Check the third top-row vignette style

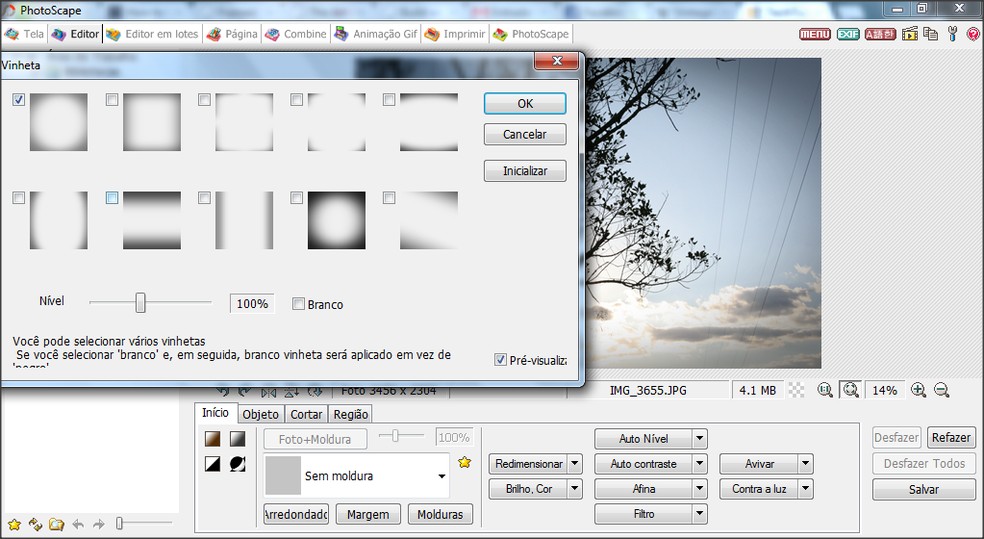(204, 99)
